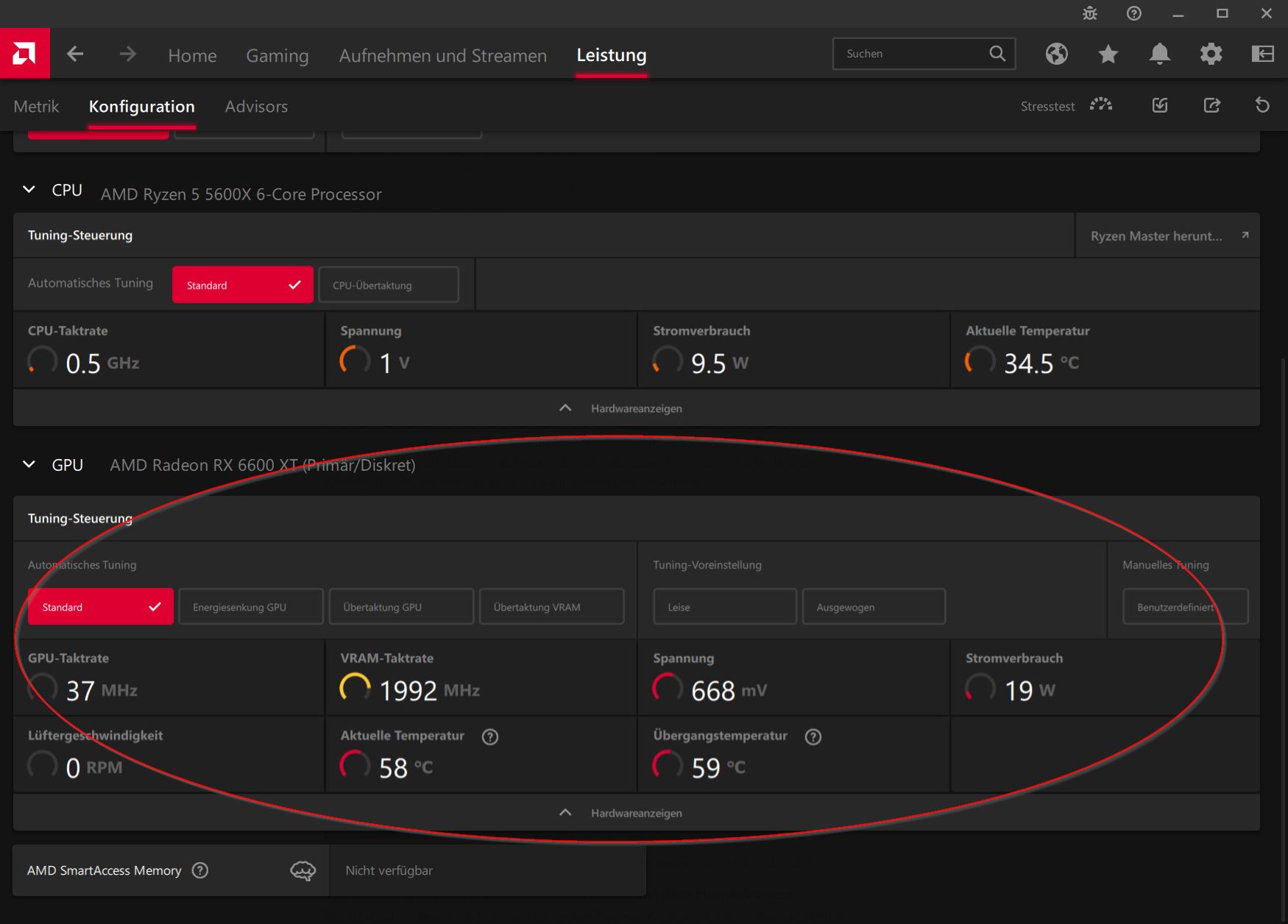
Task: Switch to the Gaming tab
Action: (x=277, y=55)
